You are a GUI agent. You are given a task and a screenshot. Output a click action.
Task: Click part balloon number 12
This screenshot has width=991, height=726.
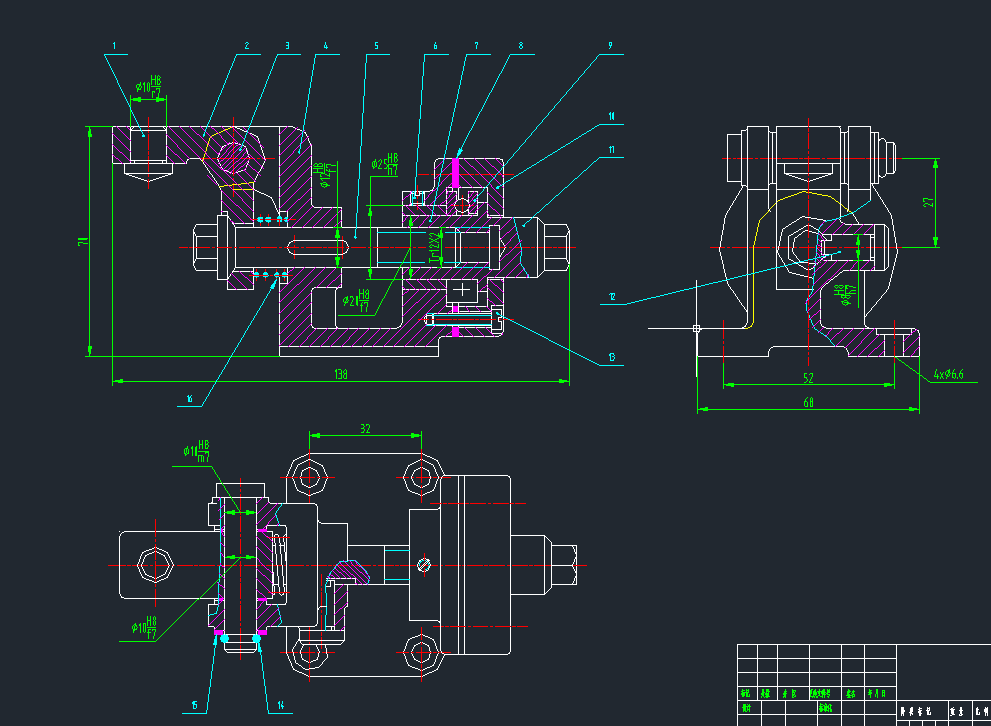pyautogui.click(x=612, y=297)
